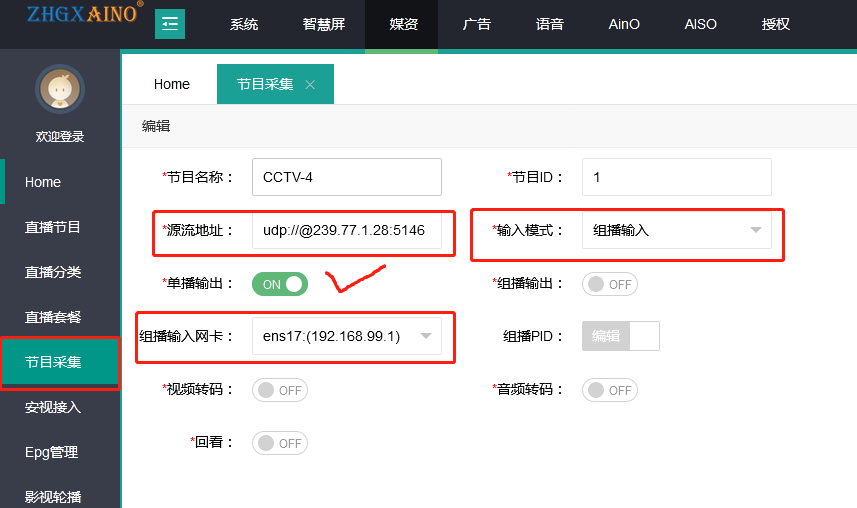Switch to the Home tab
This screenshot has width=857, height=508.
(171, 84)
